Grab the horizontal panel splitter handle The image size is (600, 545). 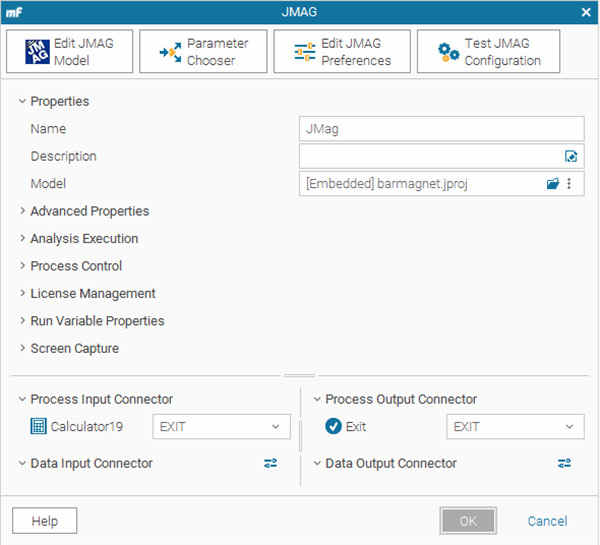[x=300, y=375]
